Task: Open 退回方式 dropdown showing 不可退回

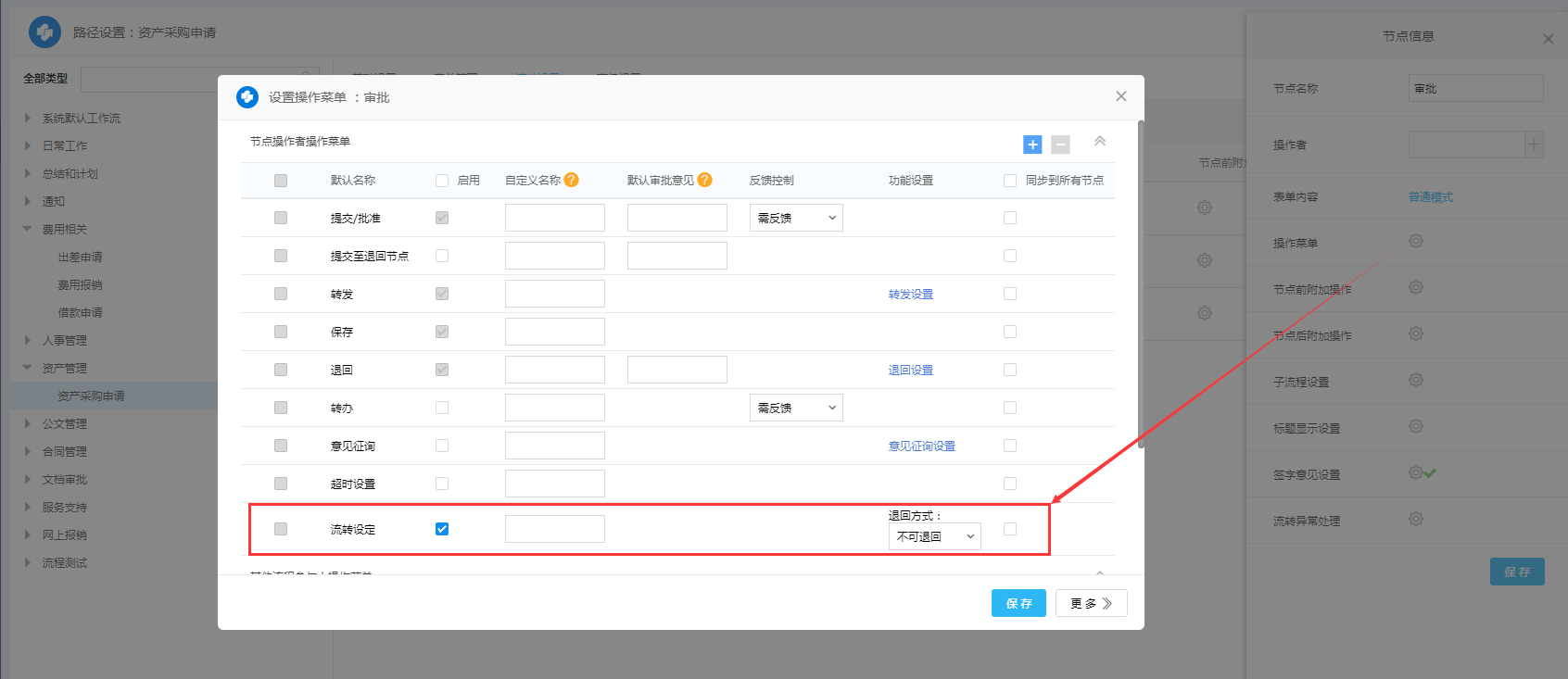Action: click(934, 536)
